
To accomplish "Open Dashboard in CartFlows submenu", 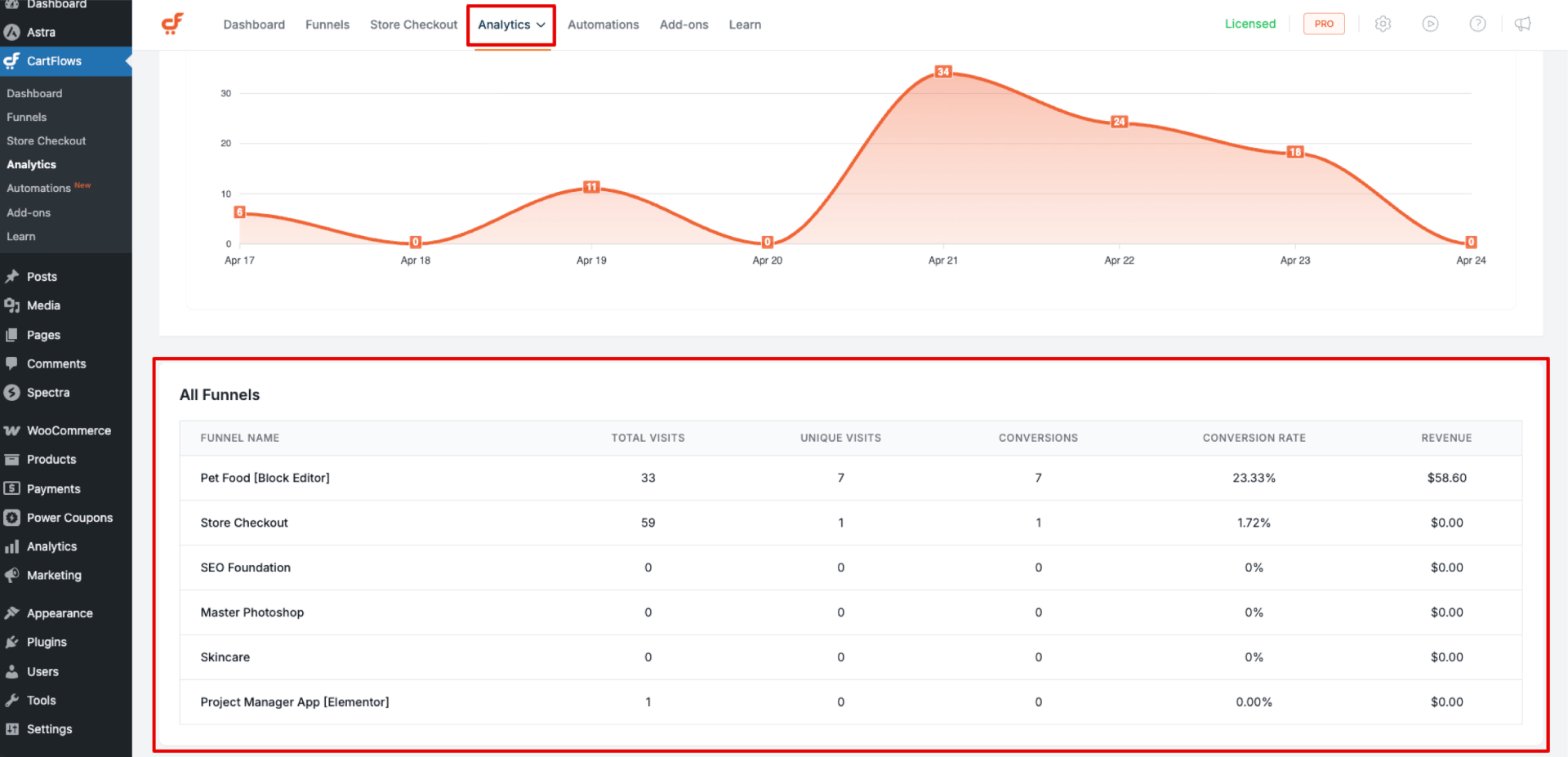I will [x=34, y=93].
